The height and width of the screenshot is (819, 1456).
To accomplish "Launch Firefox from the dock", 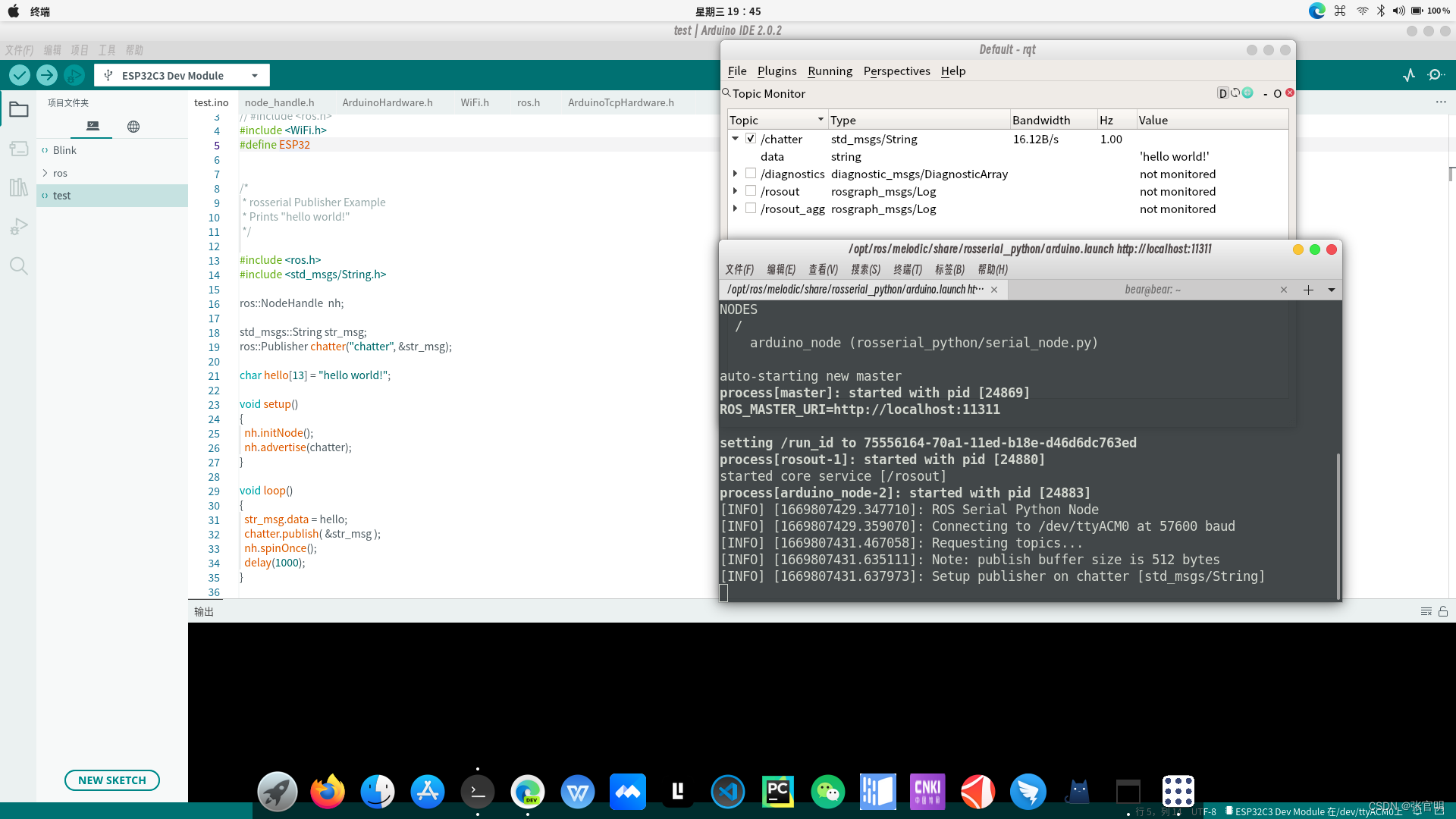I will click(327, 791).
